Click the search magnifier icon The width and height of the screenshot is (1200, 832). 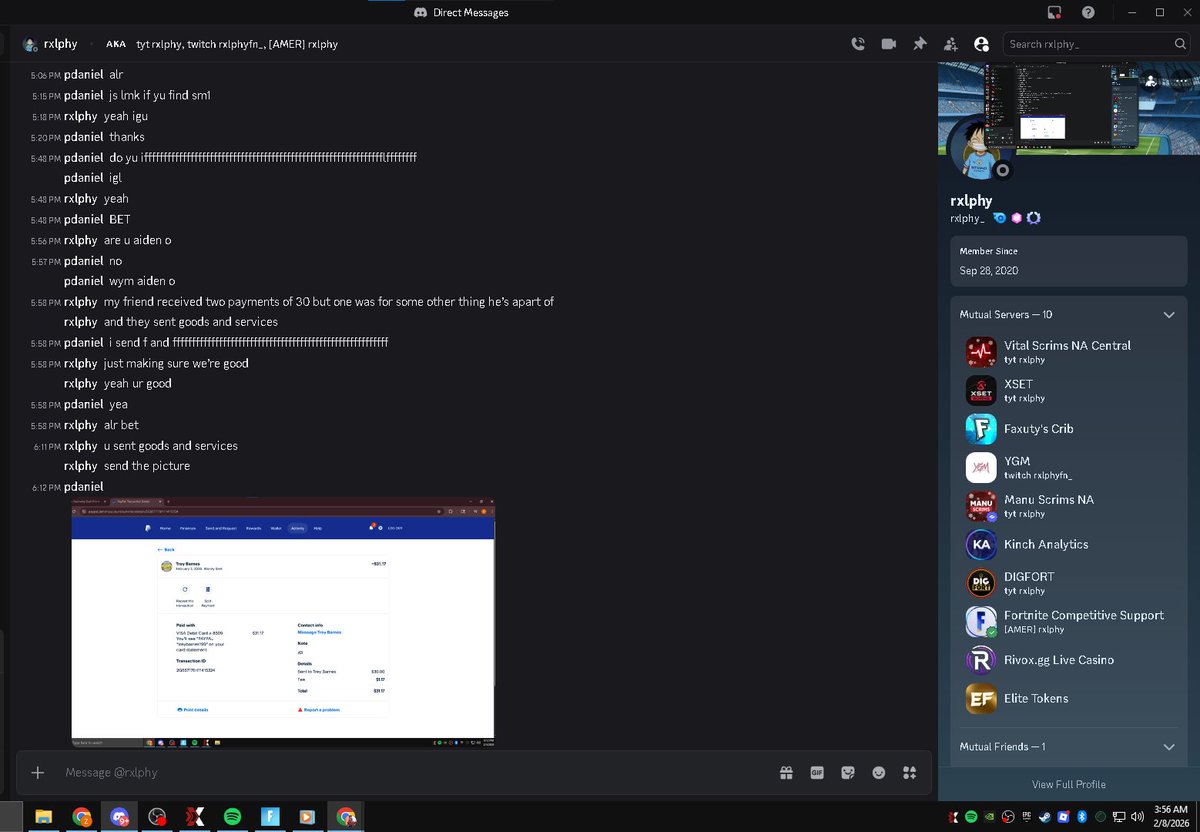[1180, 44]
